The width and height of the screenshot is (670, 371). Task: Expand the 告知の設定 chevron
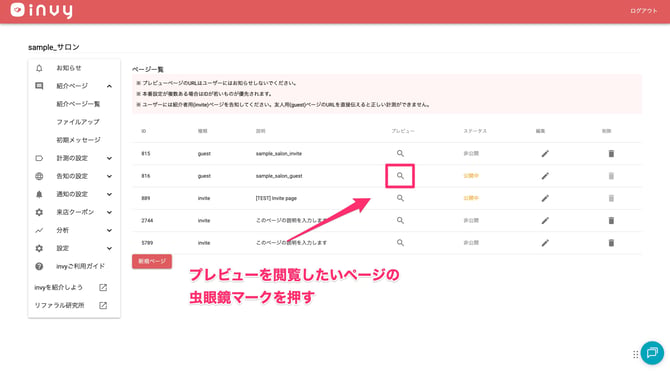(x=109, y=176)
